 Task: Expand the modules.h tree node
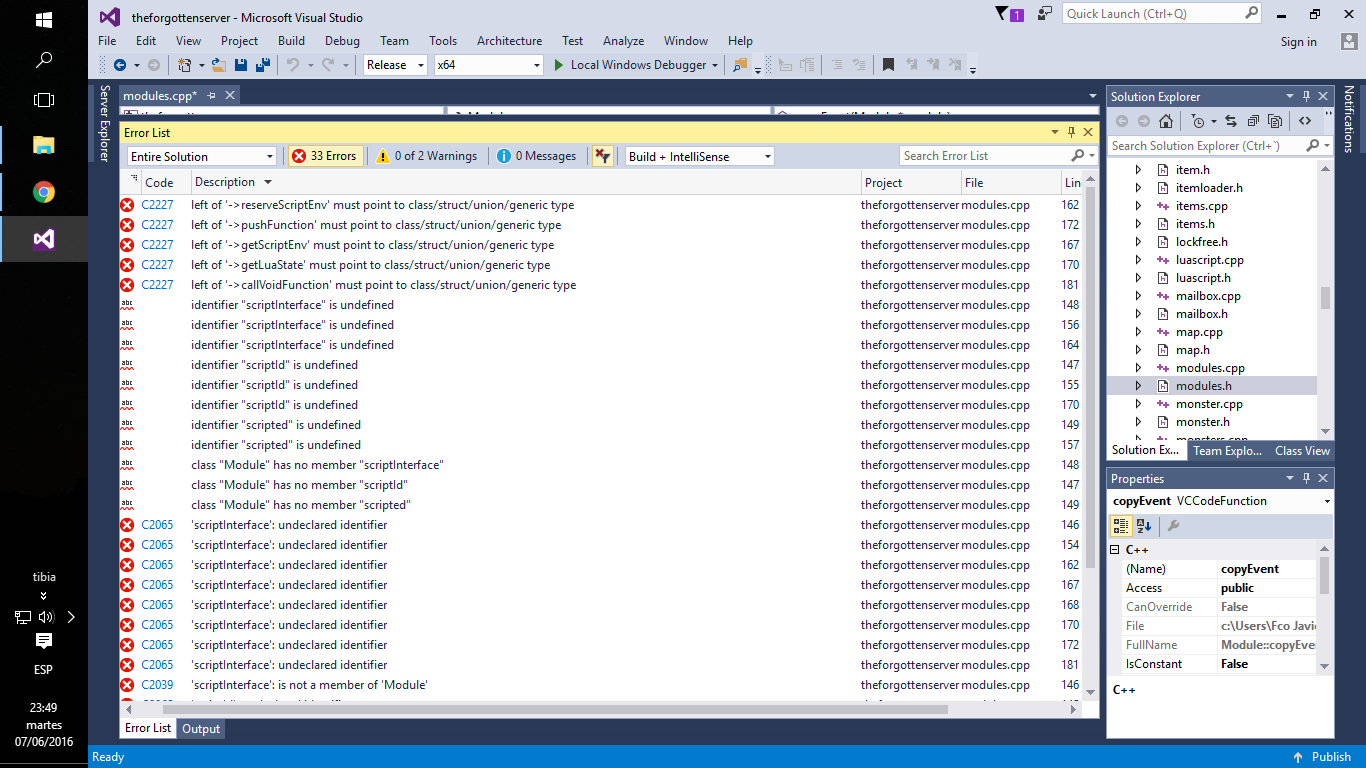tap(1138, 386)
